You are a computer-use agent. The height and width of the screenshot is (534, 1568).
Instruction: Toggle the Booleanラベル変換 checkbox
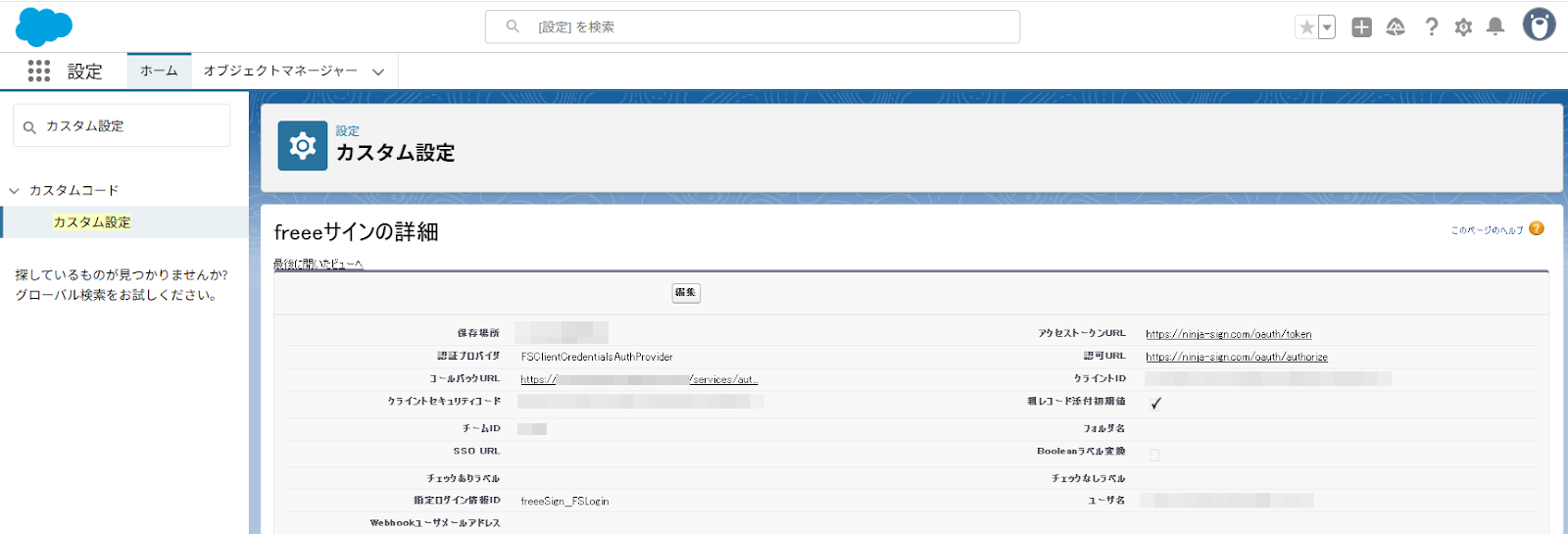coord(1154,455)
